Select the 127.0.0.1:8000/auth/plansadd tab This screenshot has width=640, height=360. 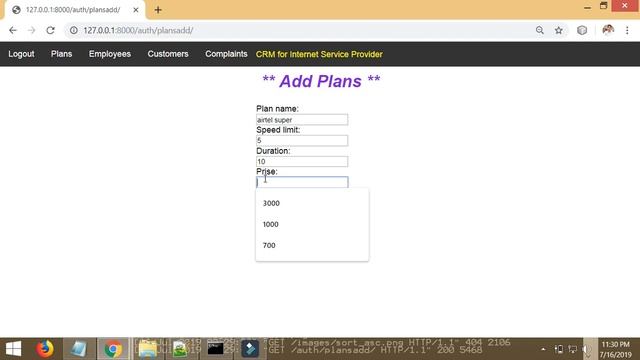(x=73, y=10)
